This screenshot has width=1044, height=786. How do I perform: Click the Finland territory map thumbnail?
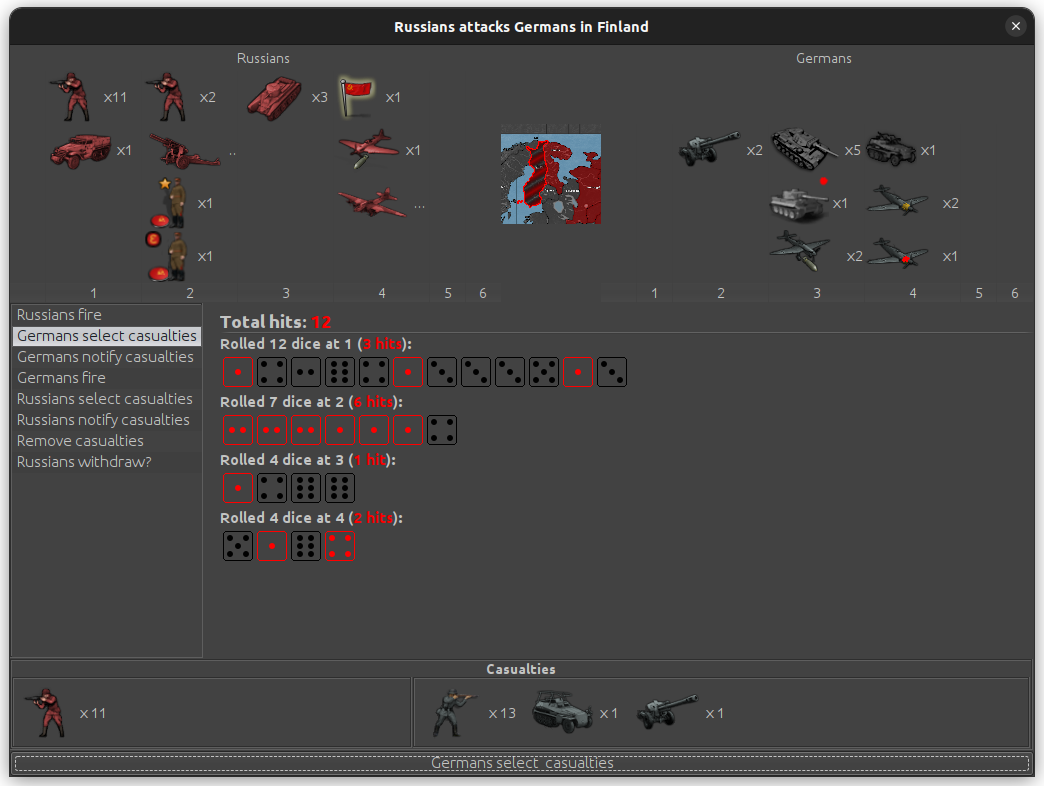click(550, 178)
